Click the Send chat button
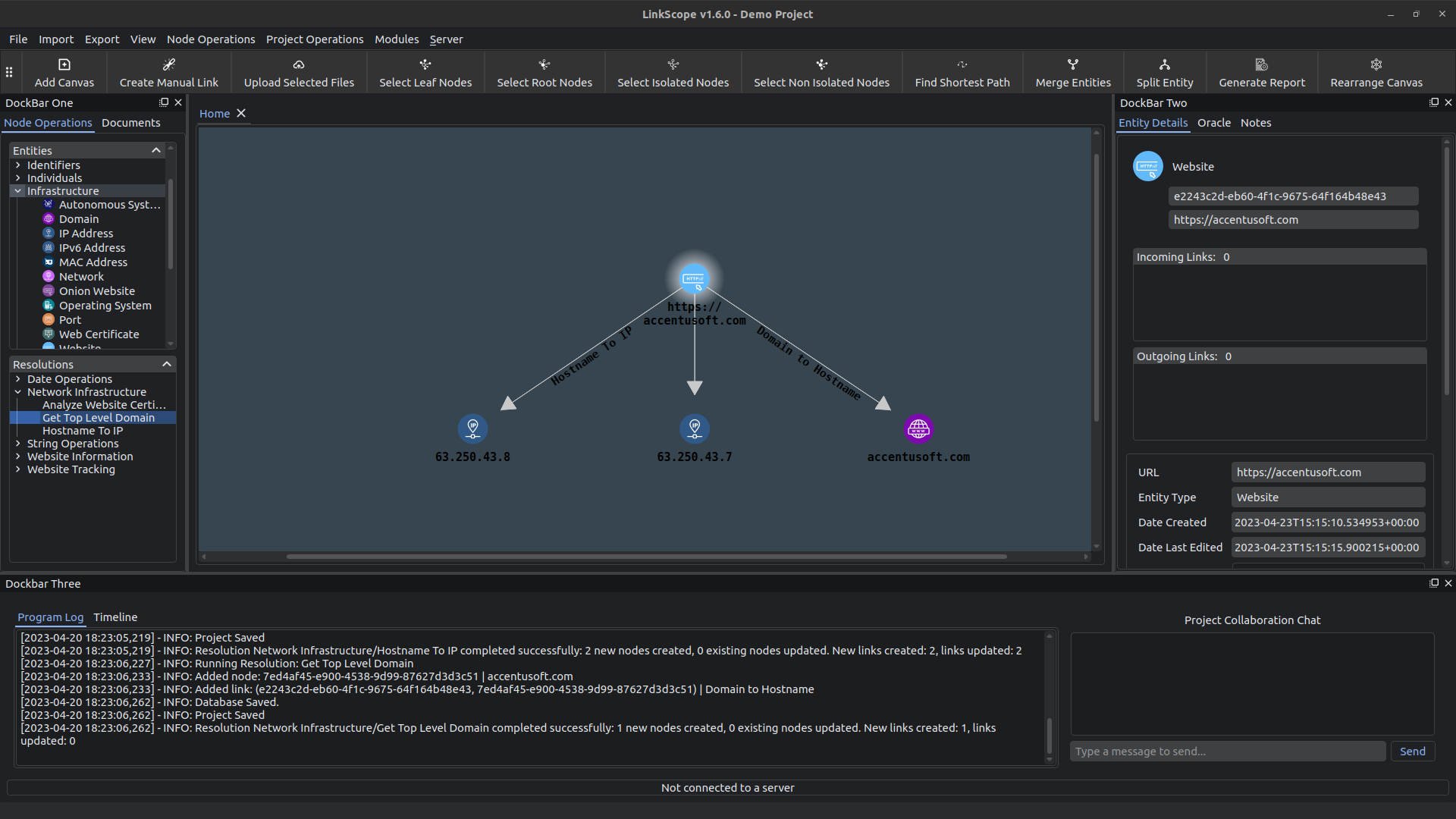 (1412, 752)
